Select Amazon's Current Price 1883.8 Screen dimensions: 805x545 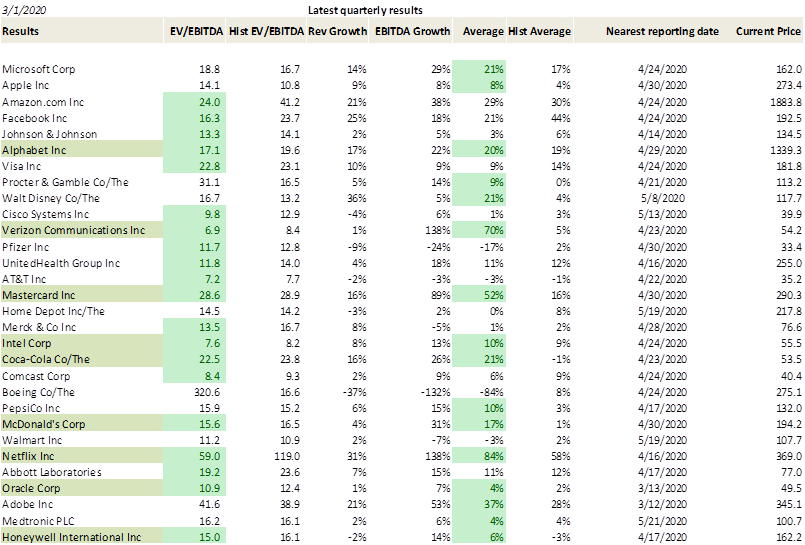coord(785,102)
